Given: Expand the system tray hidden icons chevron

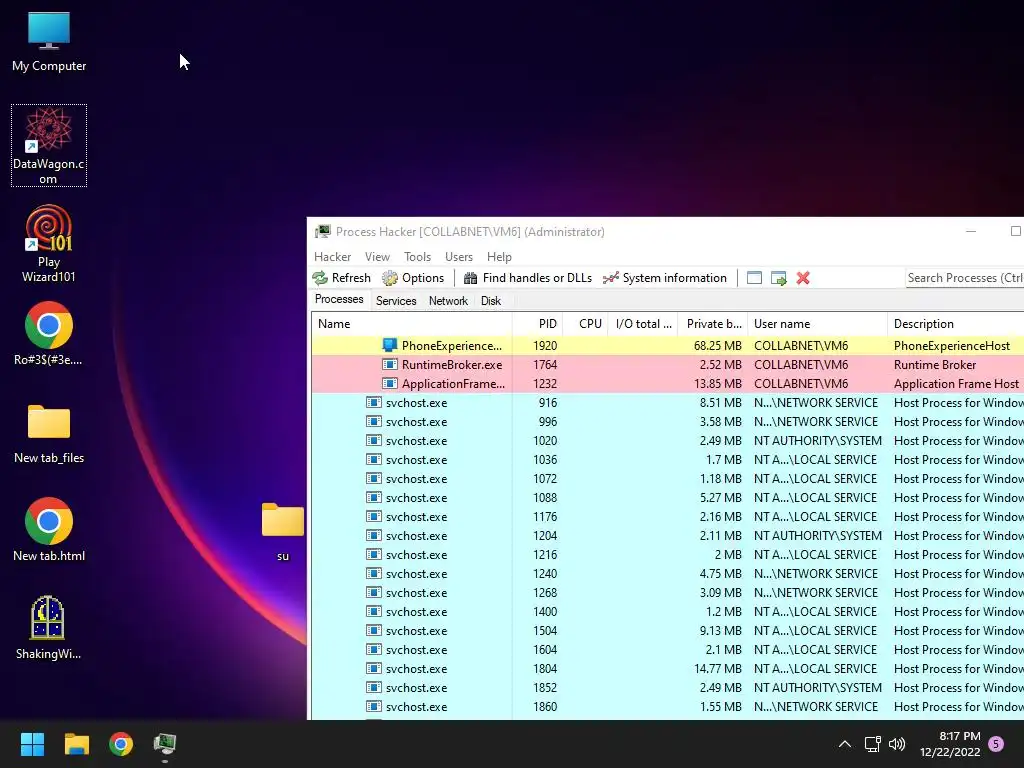Looking at the screenshot, I should click(x=844, y=744).
